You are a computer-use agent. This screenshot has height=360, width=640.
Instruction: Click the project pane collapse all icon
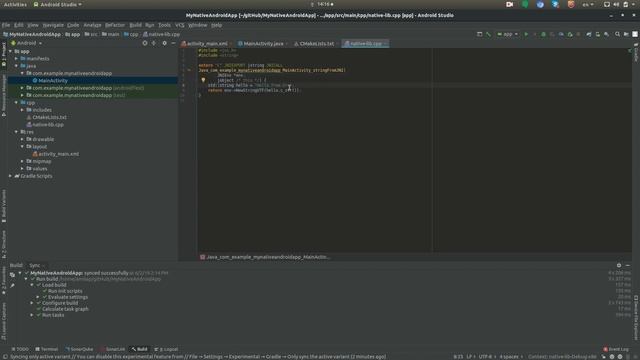(x=154, y=43)
